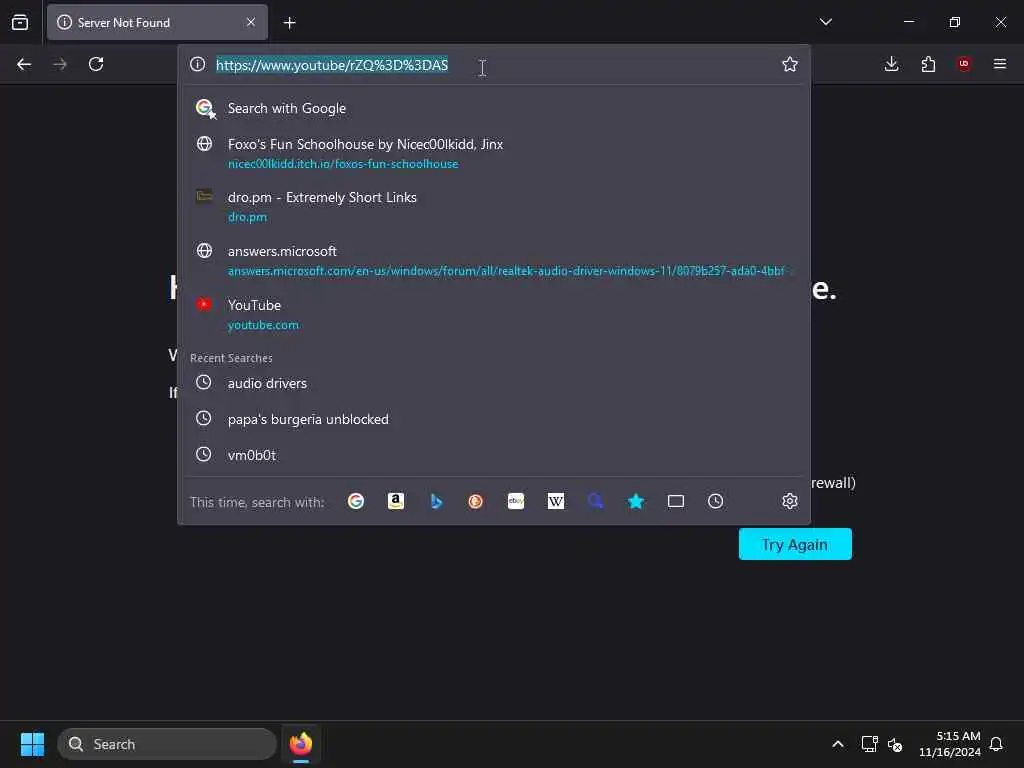1024x768 pixels.
Task: Open Foxo's Fun Schoolhouse suggestion
Action: [494, 153]
